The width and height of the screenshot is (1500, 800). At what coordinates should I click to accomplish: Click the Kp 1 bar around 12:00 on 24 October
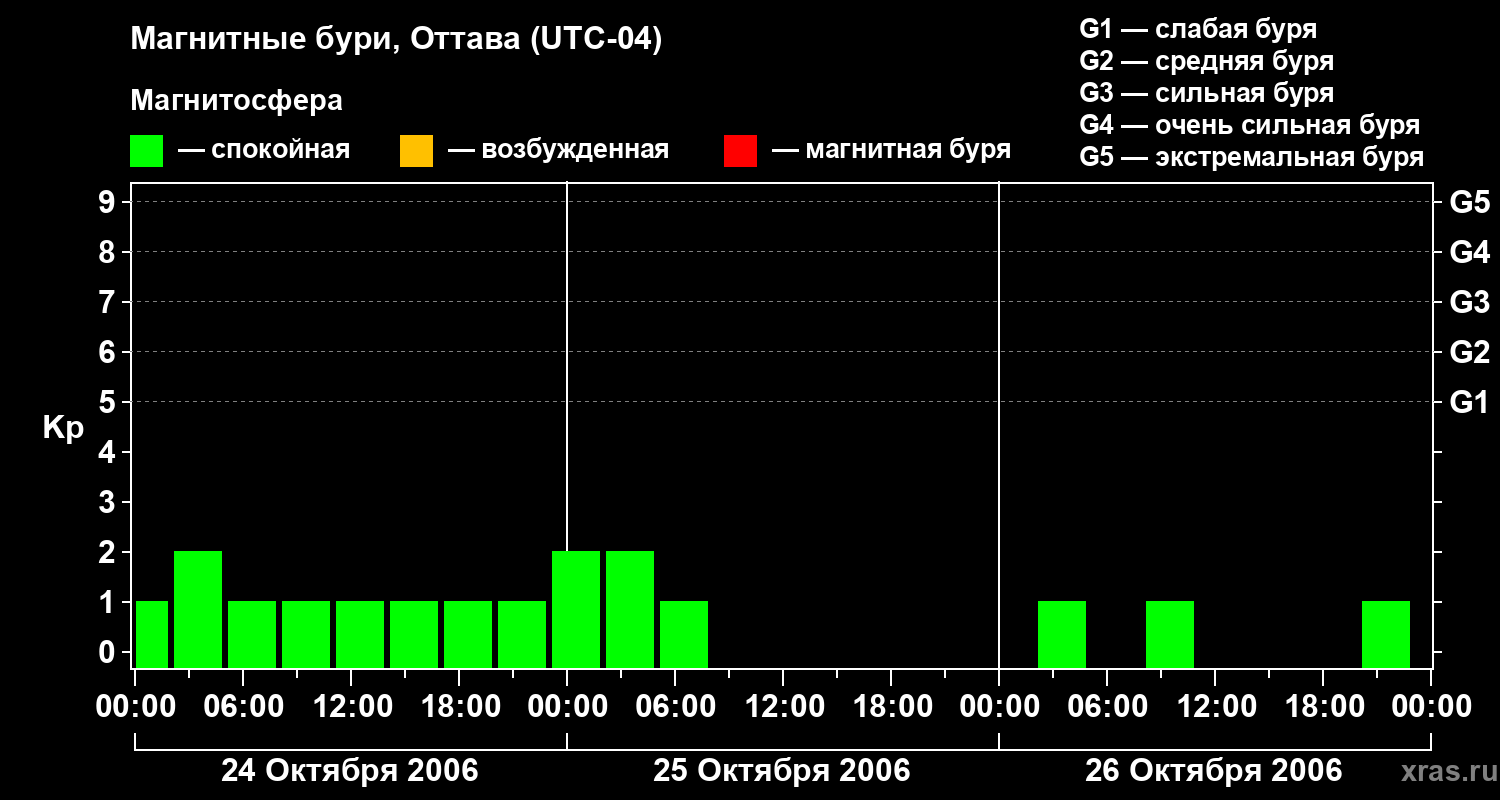point(360,635)
